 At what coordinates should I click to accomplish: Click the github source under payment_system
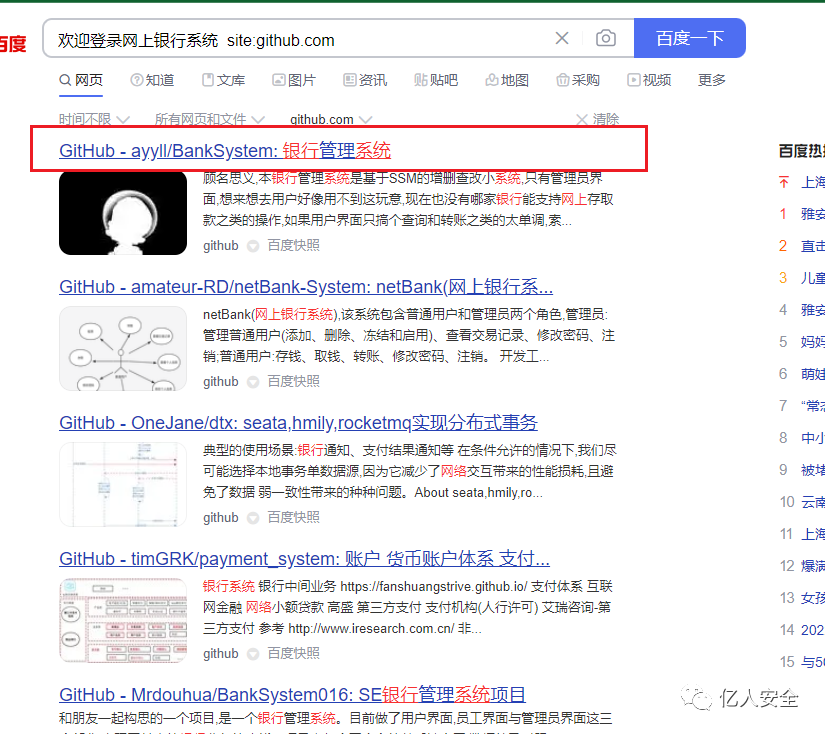point(221,653)
